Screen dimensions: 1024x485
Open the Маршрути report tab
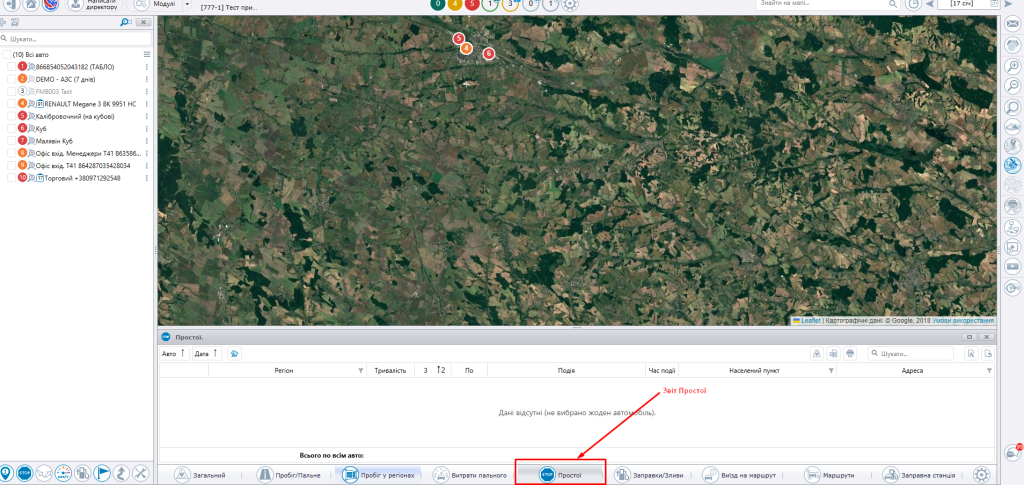[830, 475]
